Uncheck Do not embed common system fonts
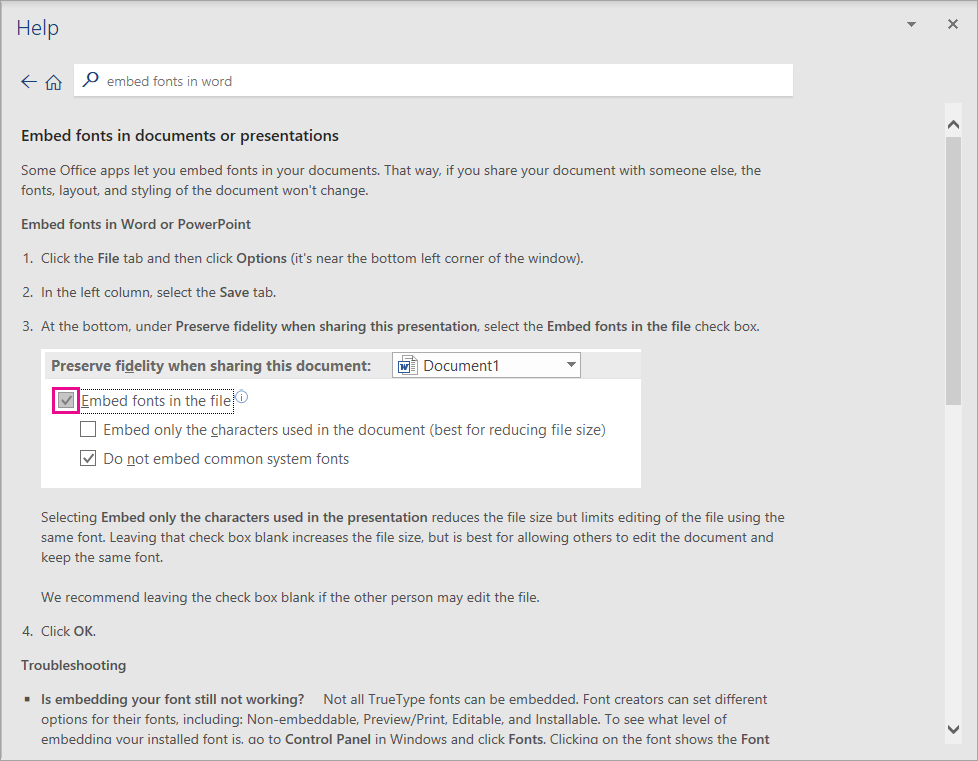 coord(88,458)
